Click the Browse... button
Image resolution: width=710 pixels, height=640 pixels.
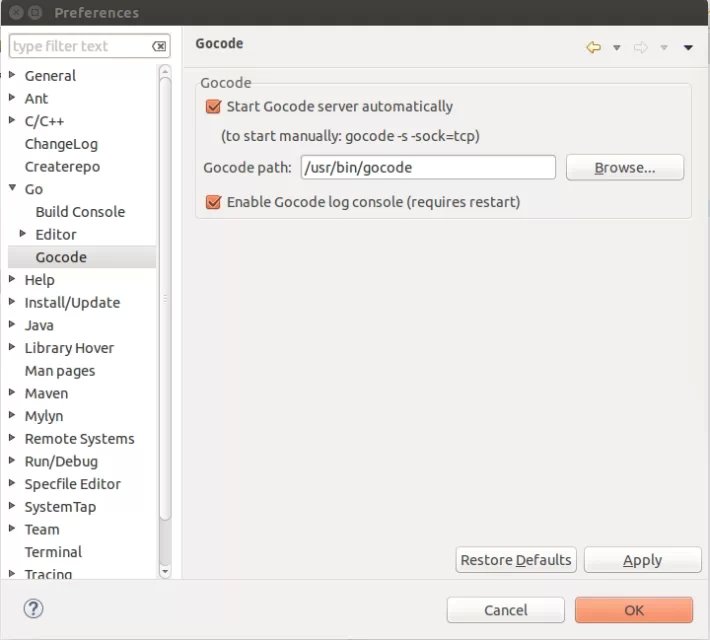click(x=625, y=168)
